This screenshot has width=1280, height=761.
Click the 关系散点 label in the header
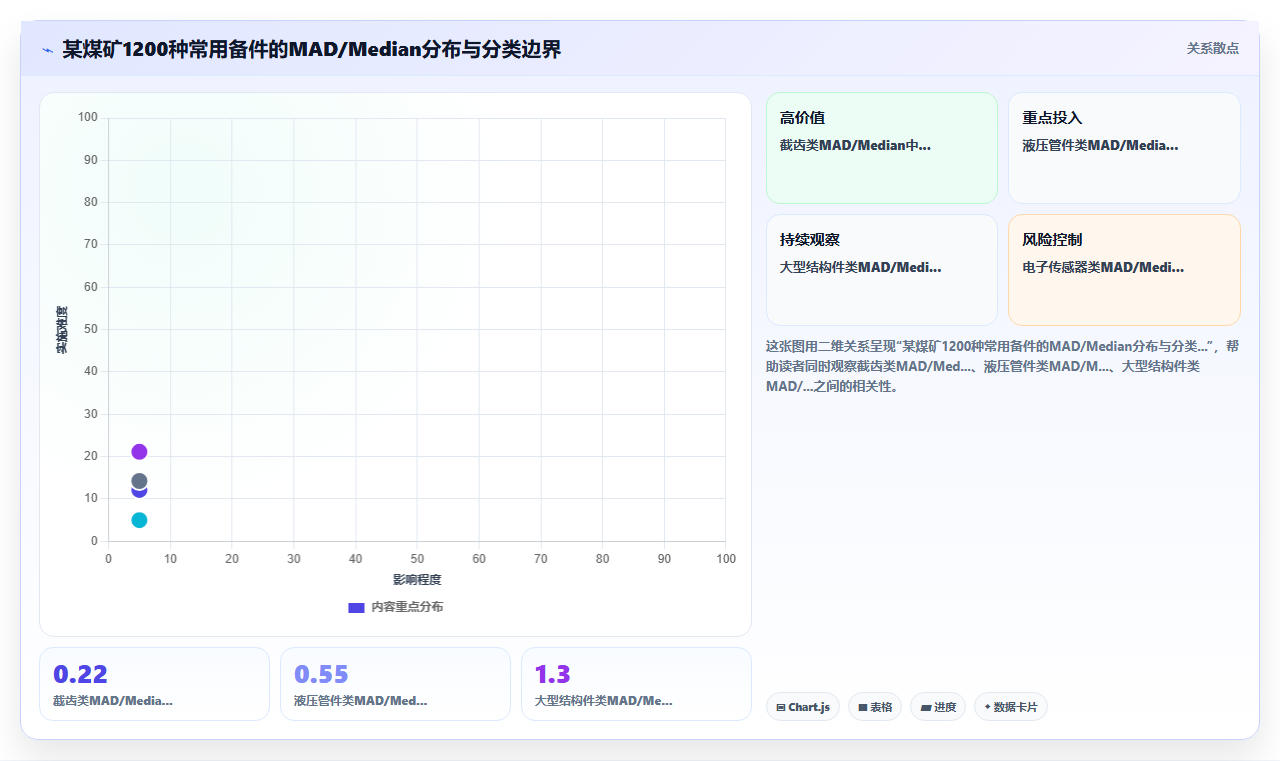tap(1213, 48)
